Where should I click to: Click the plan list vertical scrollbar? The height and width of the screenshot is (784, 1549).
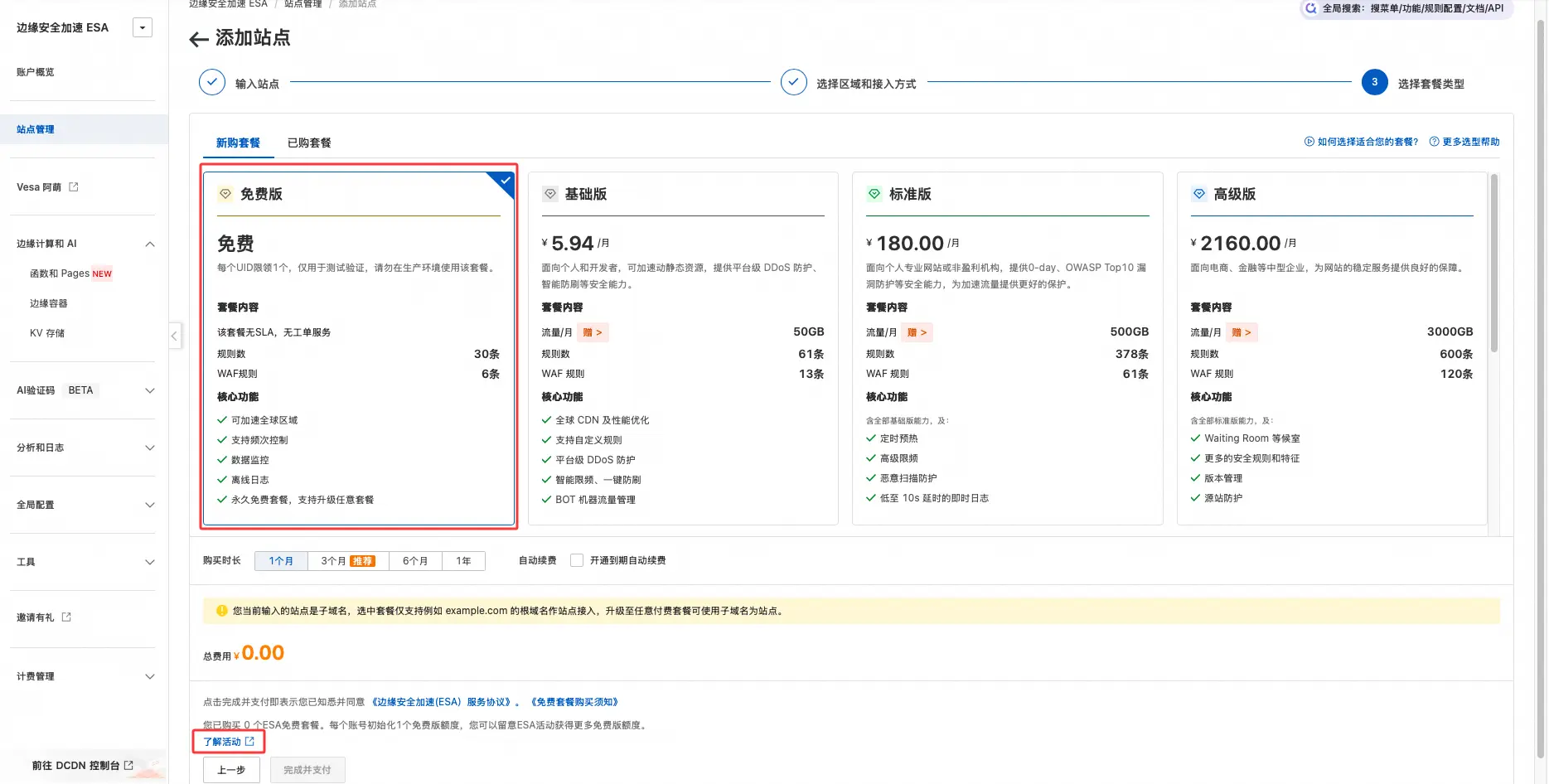[x=1494, y=263]
